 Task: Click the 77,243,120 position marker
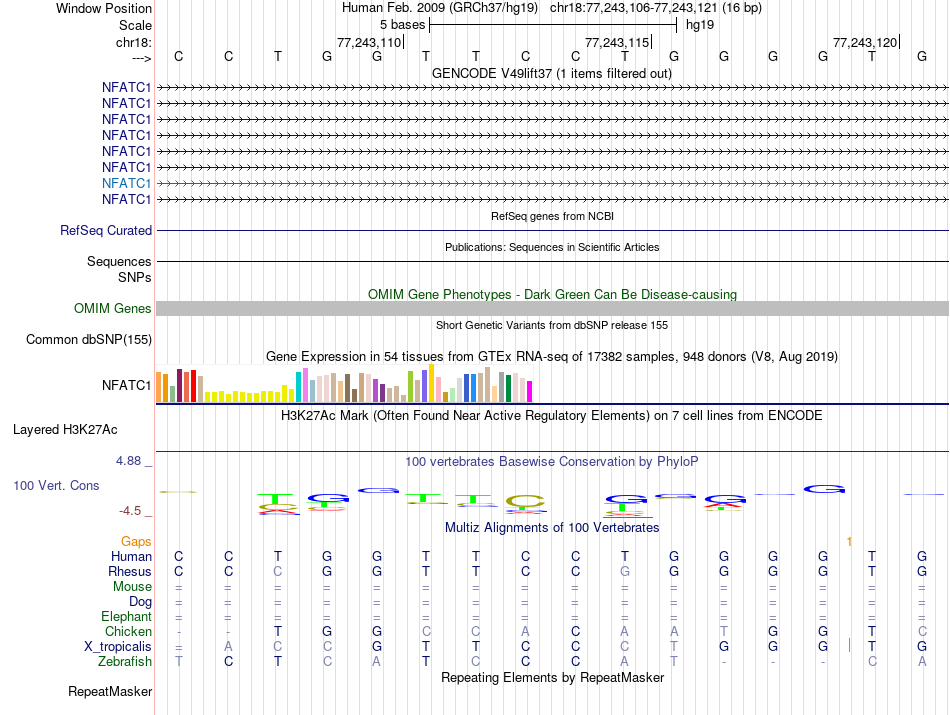click(x=865, y=42)
